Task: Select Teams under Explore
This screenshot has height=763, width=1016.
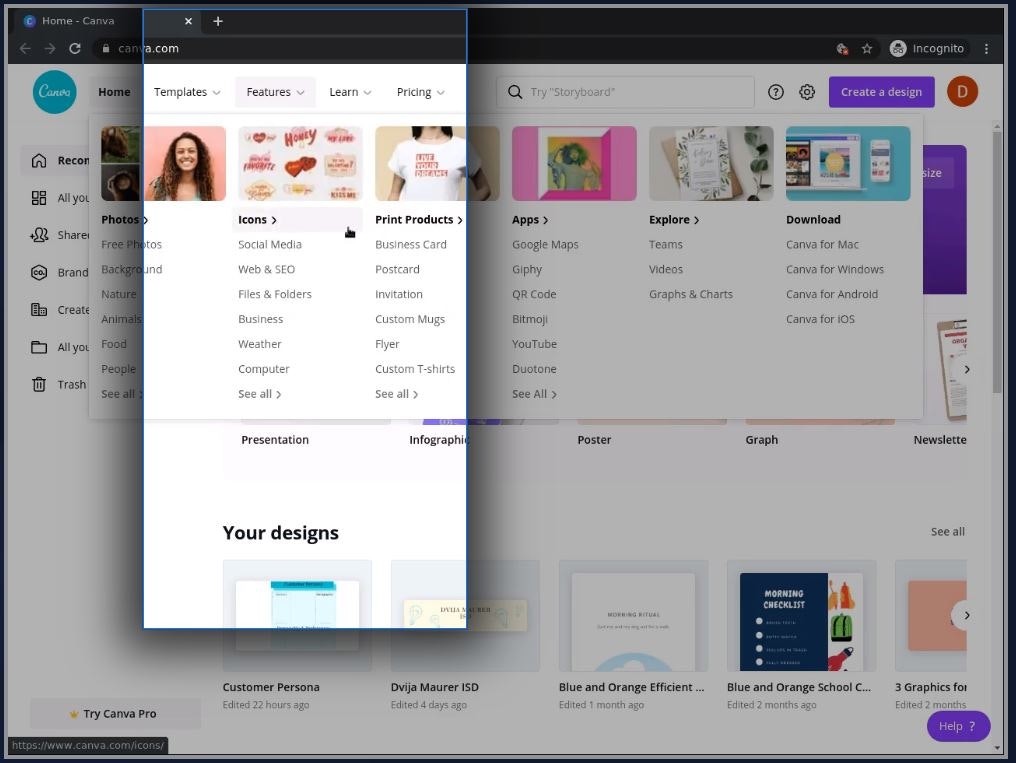Action: (665, 244)
